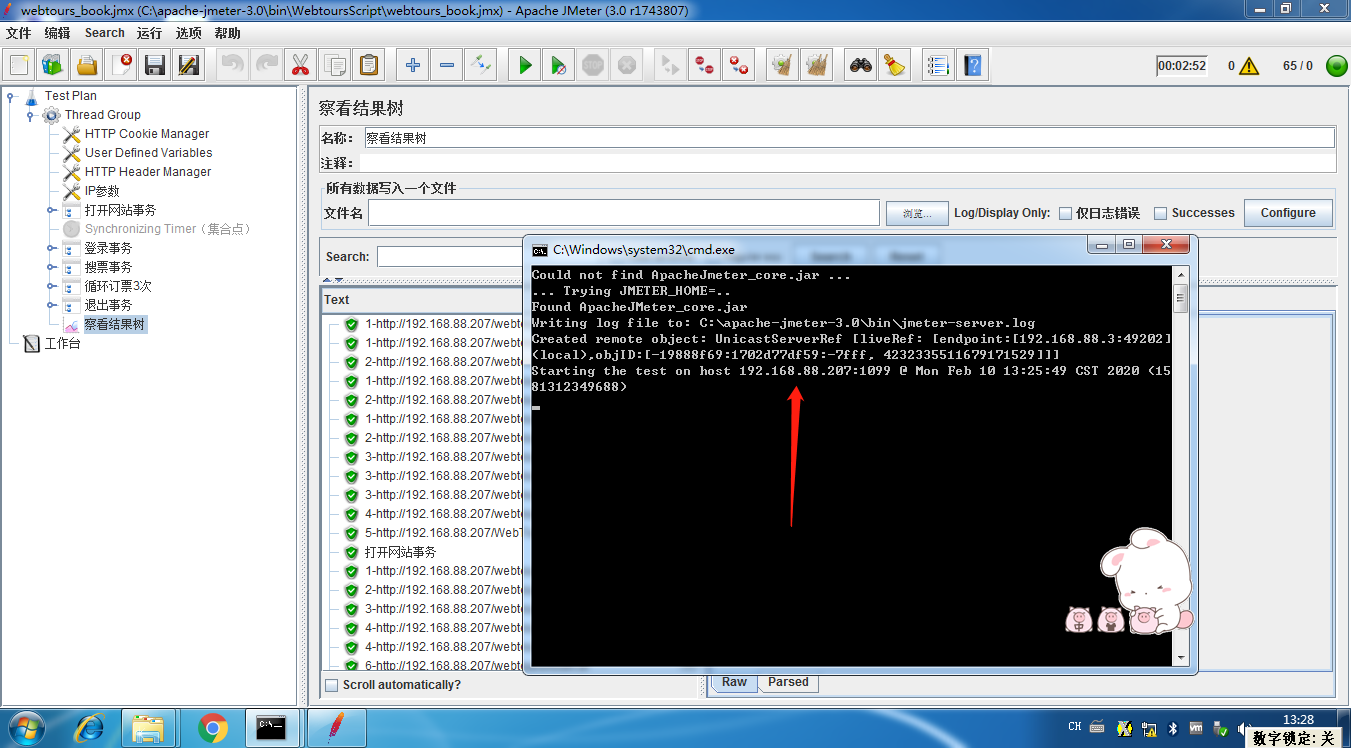Save the test plan with the floppy icon
Screen dimensions: 1351x748
click(155, 66)
